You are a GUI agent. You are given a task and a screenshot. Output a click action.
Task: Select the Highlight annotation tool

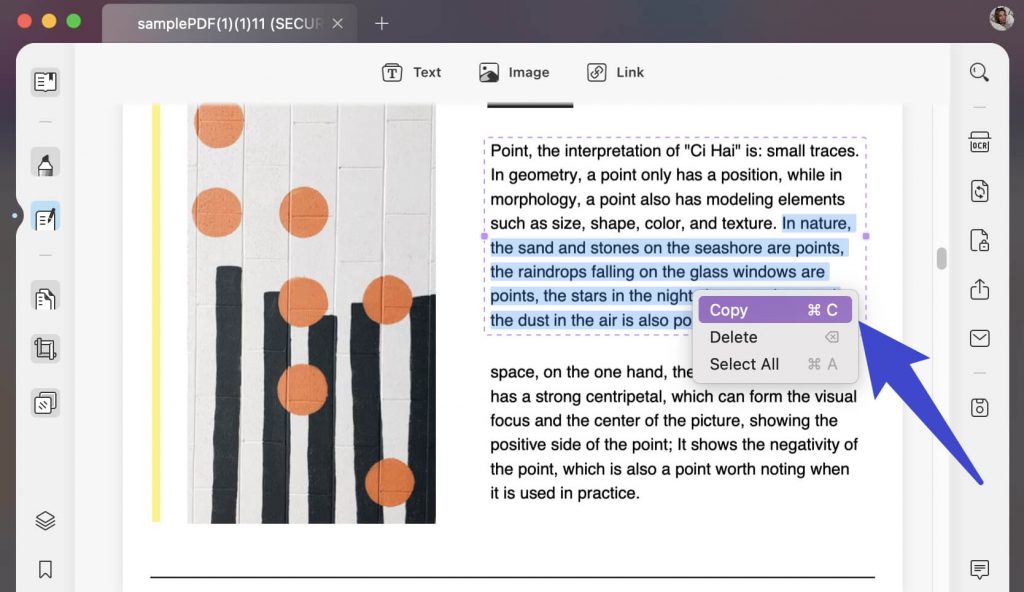pyautogui.click(x=44, y=162)
